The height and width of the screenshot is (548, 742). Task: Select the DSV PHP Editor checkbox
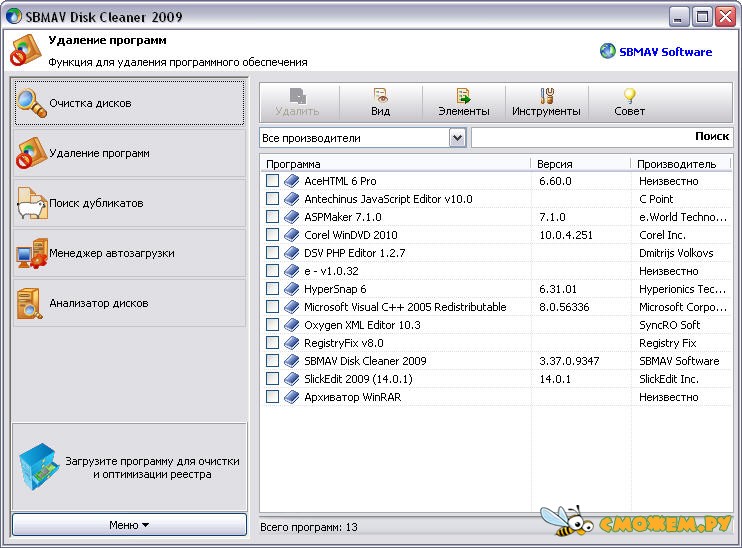pyautogui.click(x=272, y=253)
